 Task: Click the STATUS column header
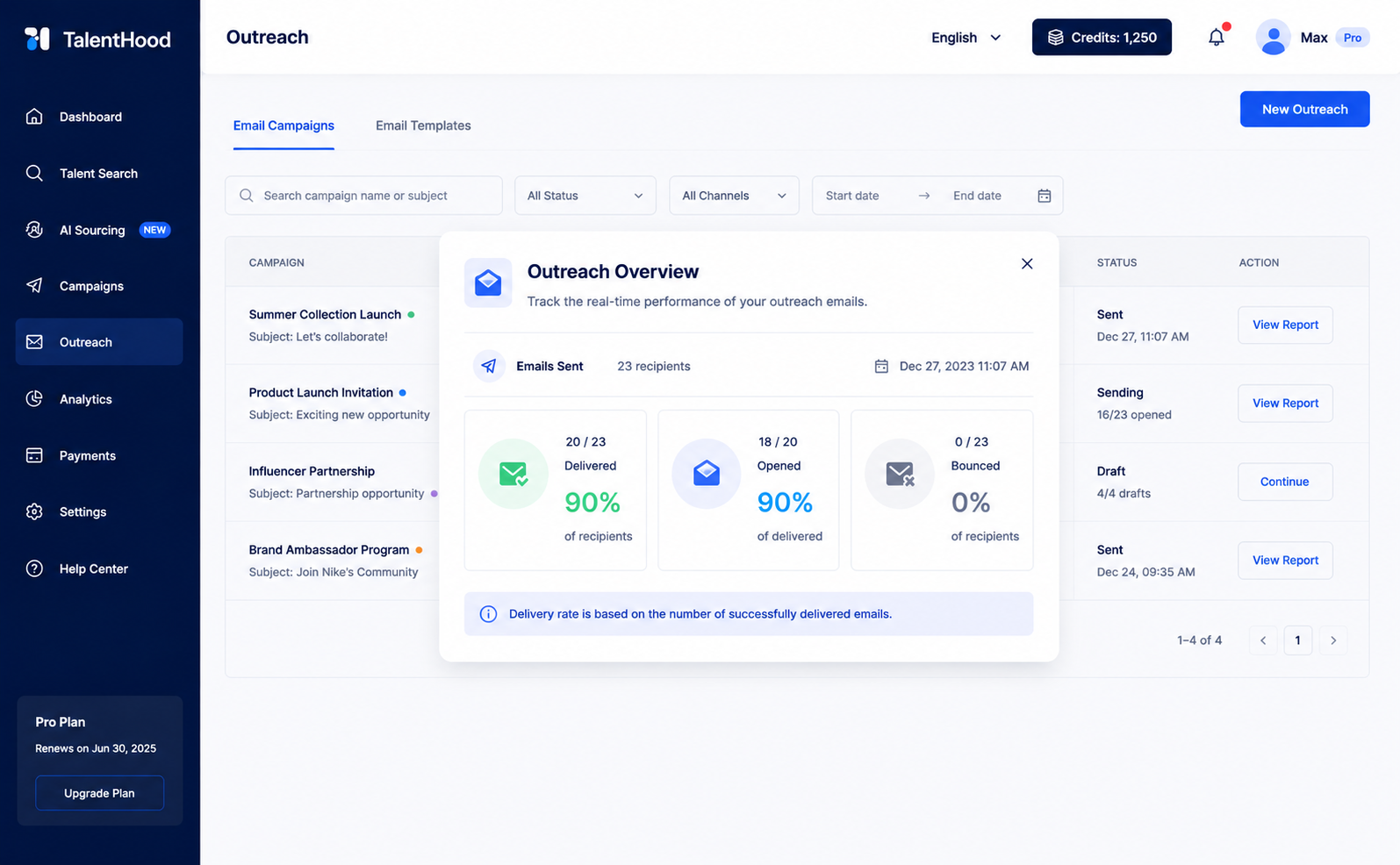coord(1116,262)
